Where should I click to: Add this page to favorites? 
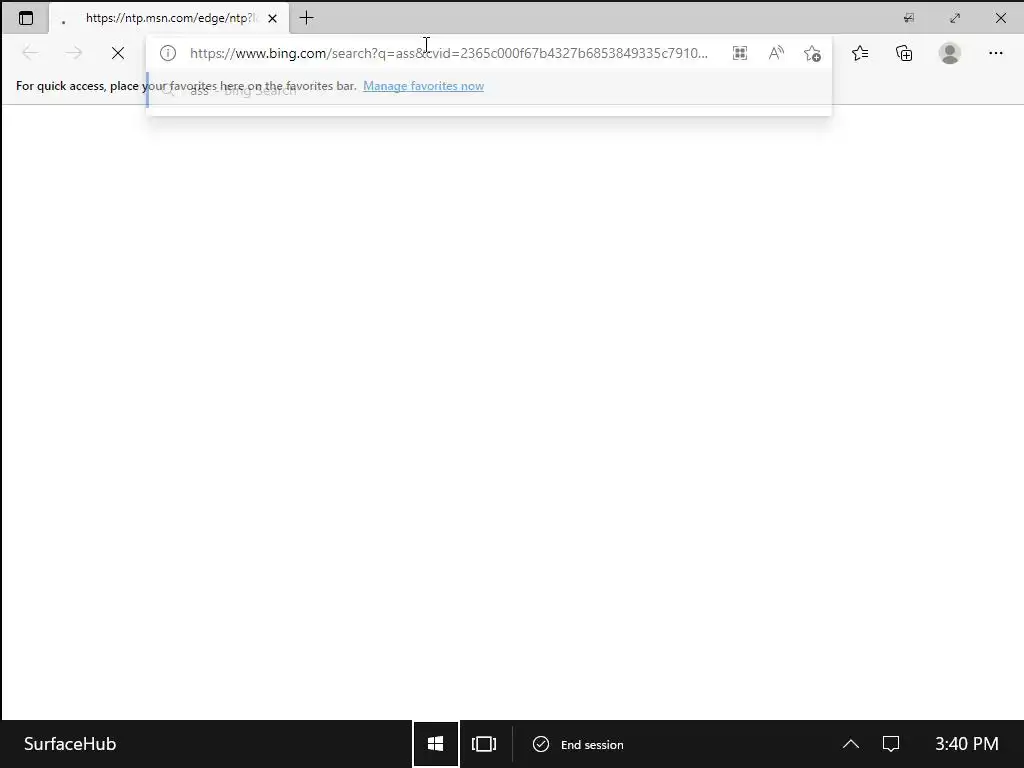coord(812,53)
